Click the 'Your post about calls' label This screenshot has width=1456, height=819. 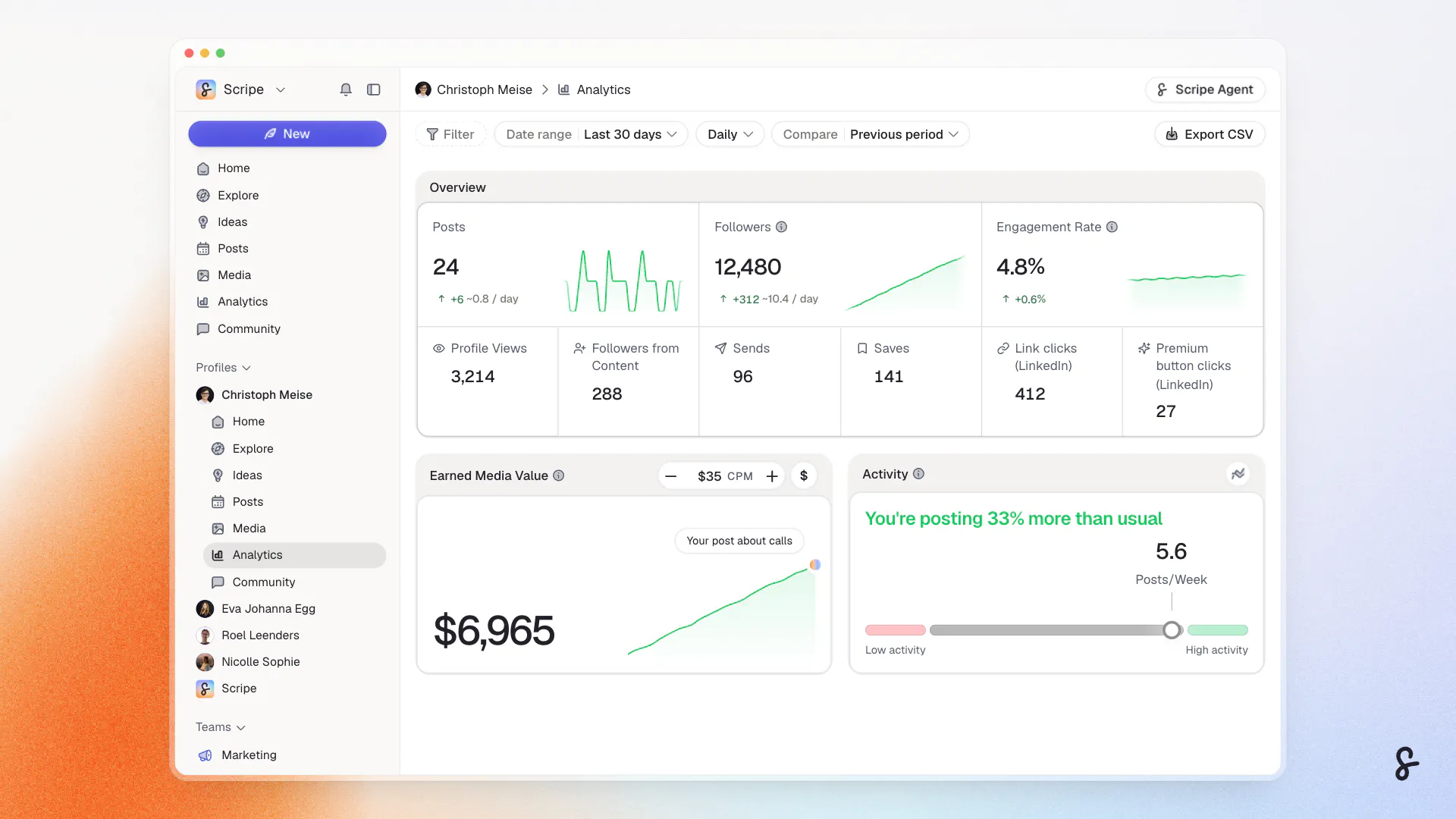(739, 541)
